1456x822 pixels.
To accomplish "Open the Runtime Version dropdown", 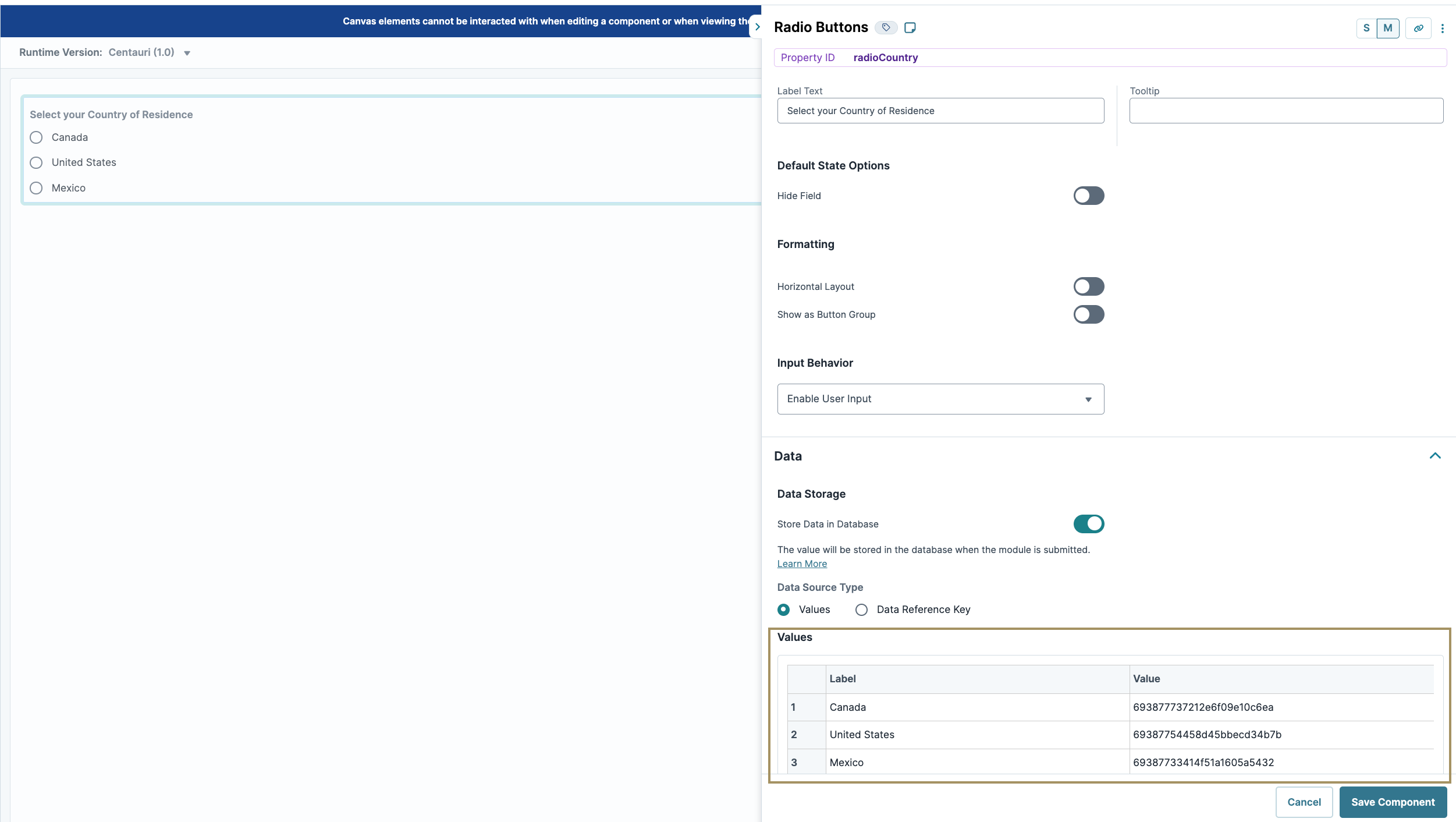I will coord(186,52).
